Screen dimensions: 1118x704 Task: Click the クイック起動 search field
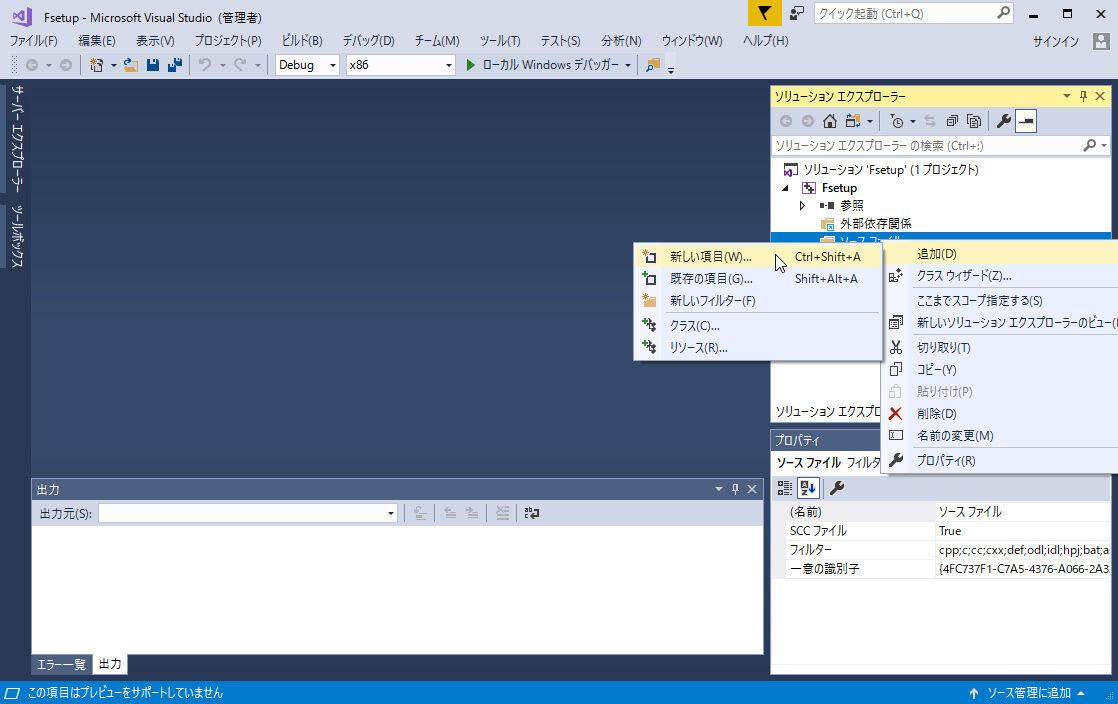pyautogui.click(x=913, y=13)
